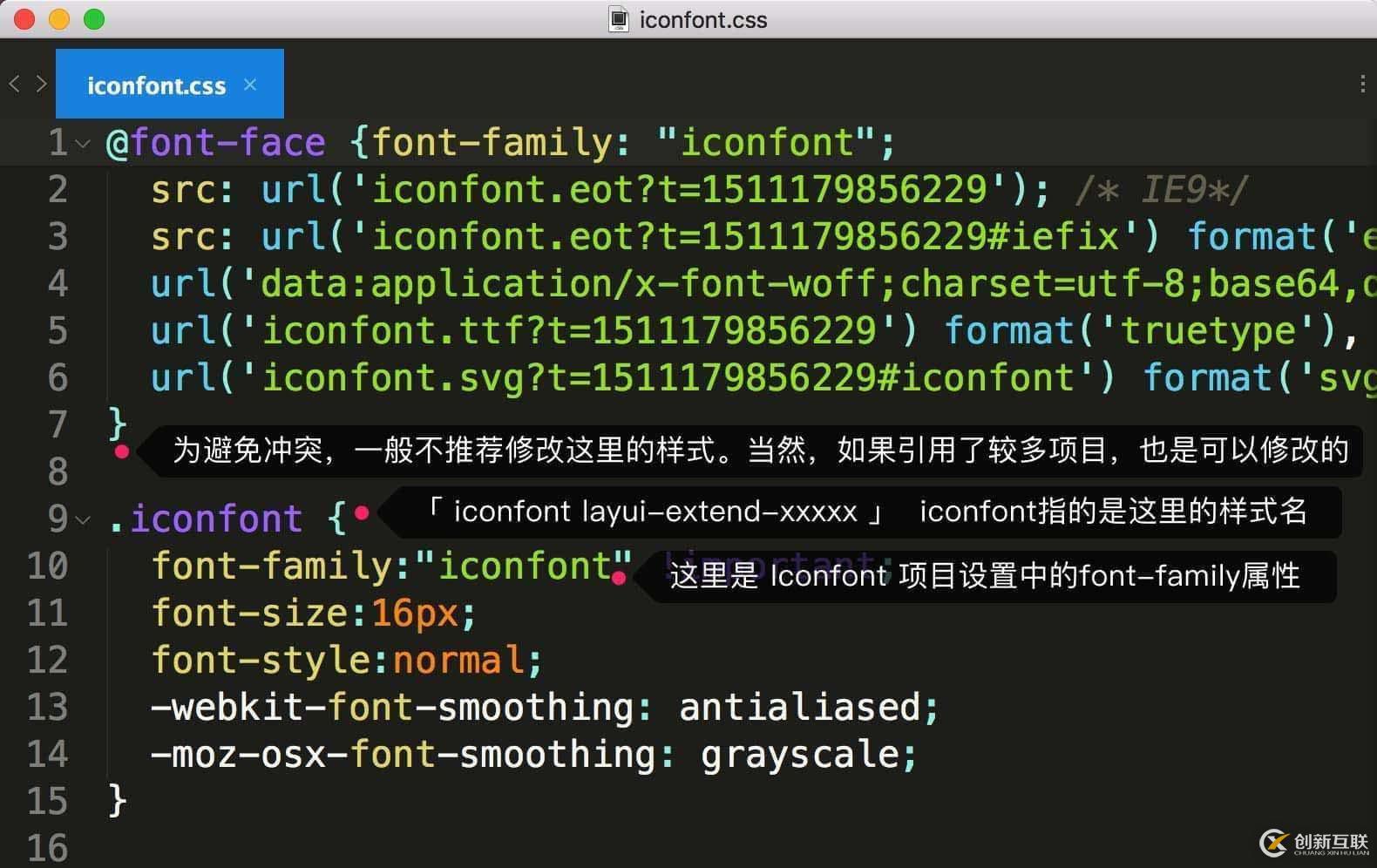This screenshot has width=1377, height=868.
Task: Click the .iconfont selector name
Action: click(205, 519)
